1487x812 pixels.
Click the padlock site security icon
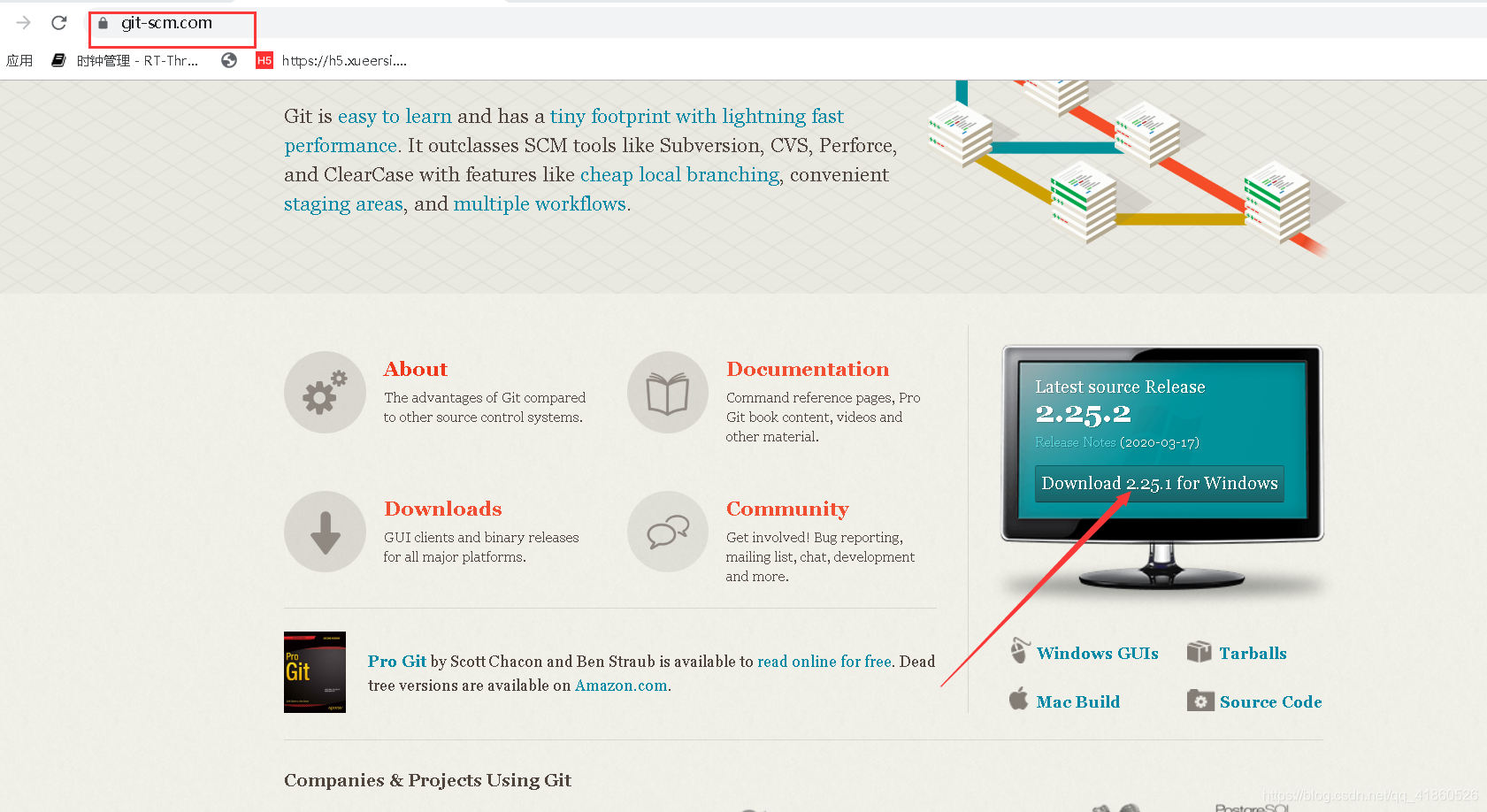tap(103, 23)
